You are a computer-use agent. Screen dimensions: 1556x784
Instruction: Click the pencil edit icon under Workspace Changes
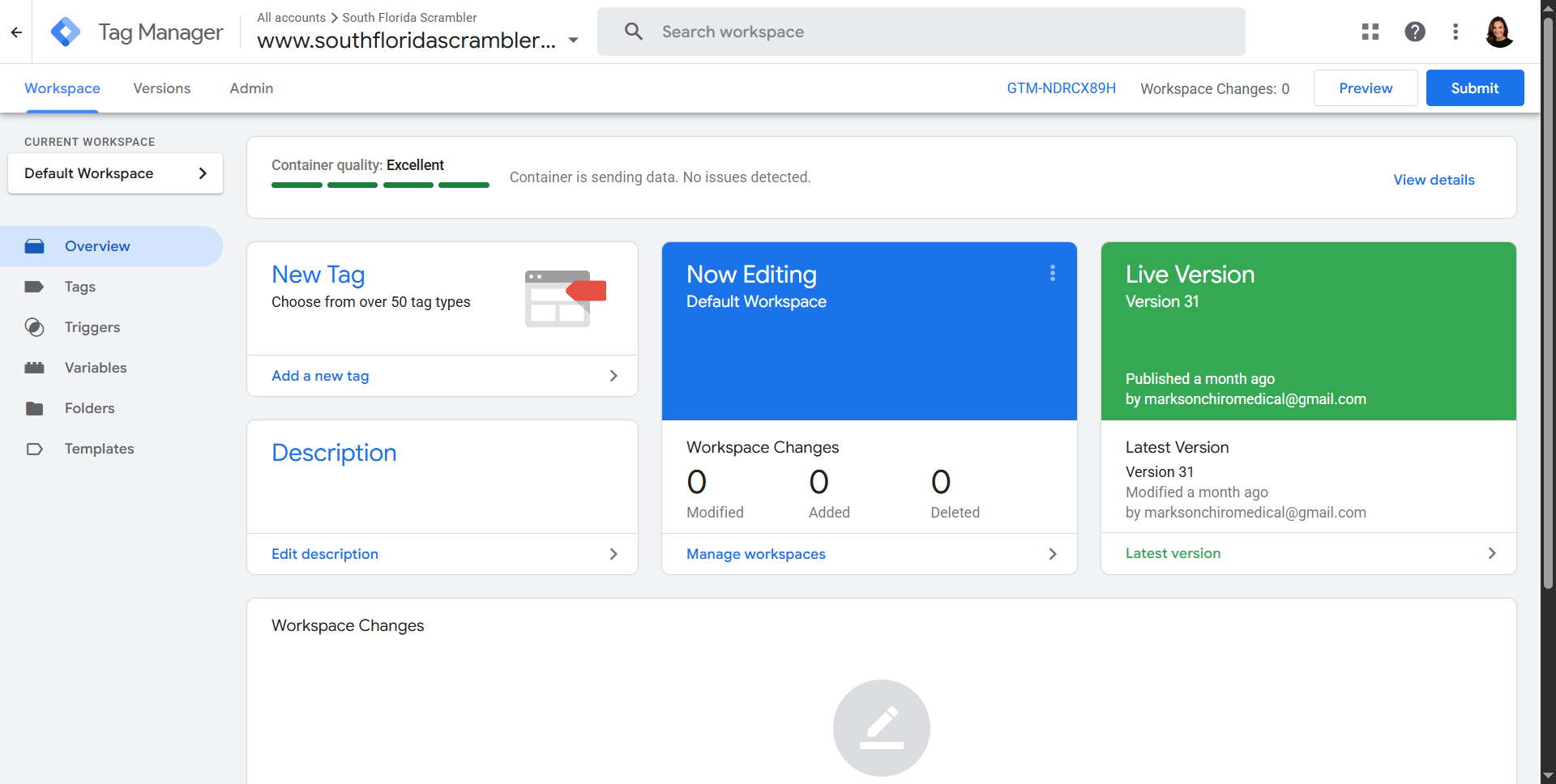882,727
